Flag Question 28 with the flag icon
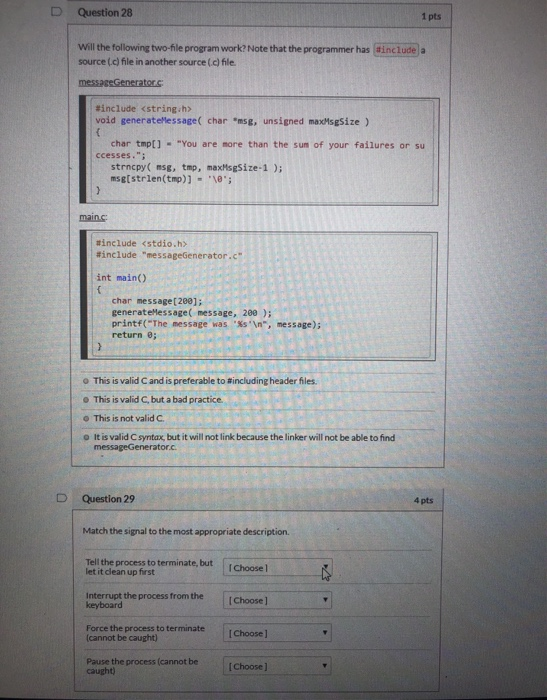Viewport: 547px width, 700px height. 56,12
